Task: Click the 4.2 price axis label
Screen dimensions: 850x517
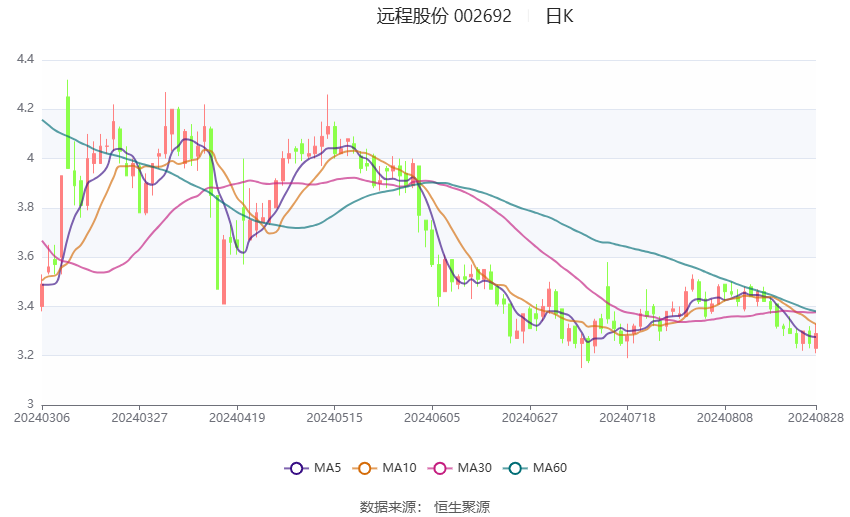Action: [25, 108]
